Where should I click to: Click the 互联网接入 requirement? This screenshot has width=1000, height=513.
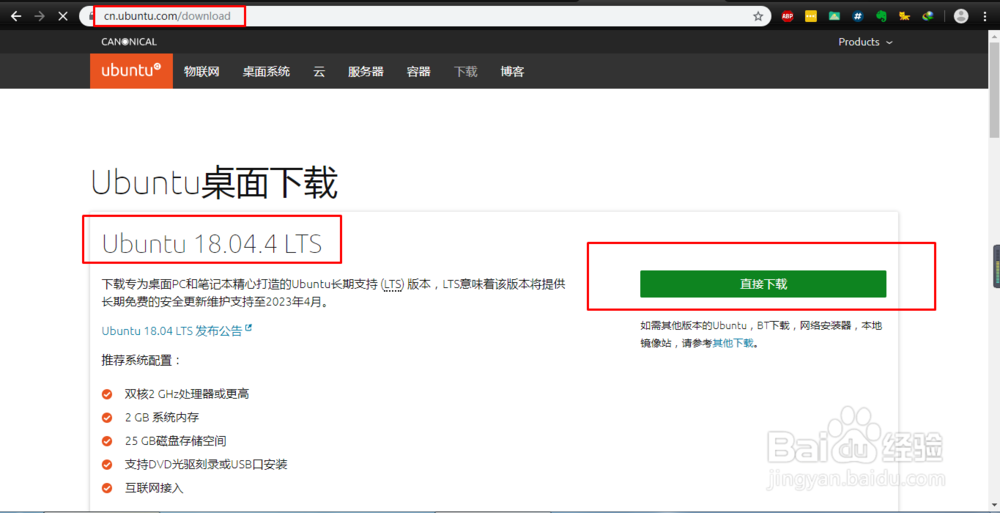[154, 488]
